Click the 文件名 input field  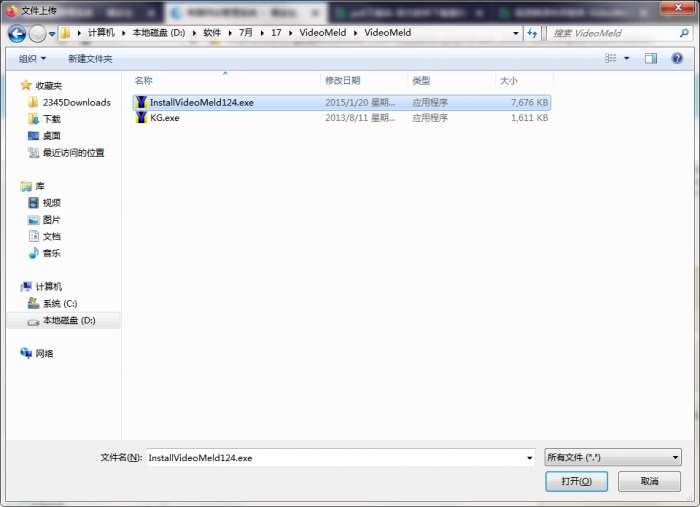click(336, 458)
